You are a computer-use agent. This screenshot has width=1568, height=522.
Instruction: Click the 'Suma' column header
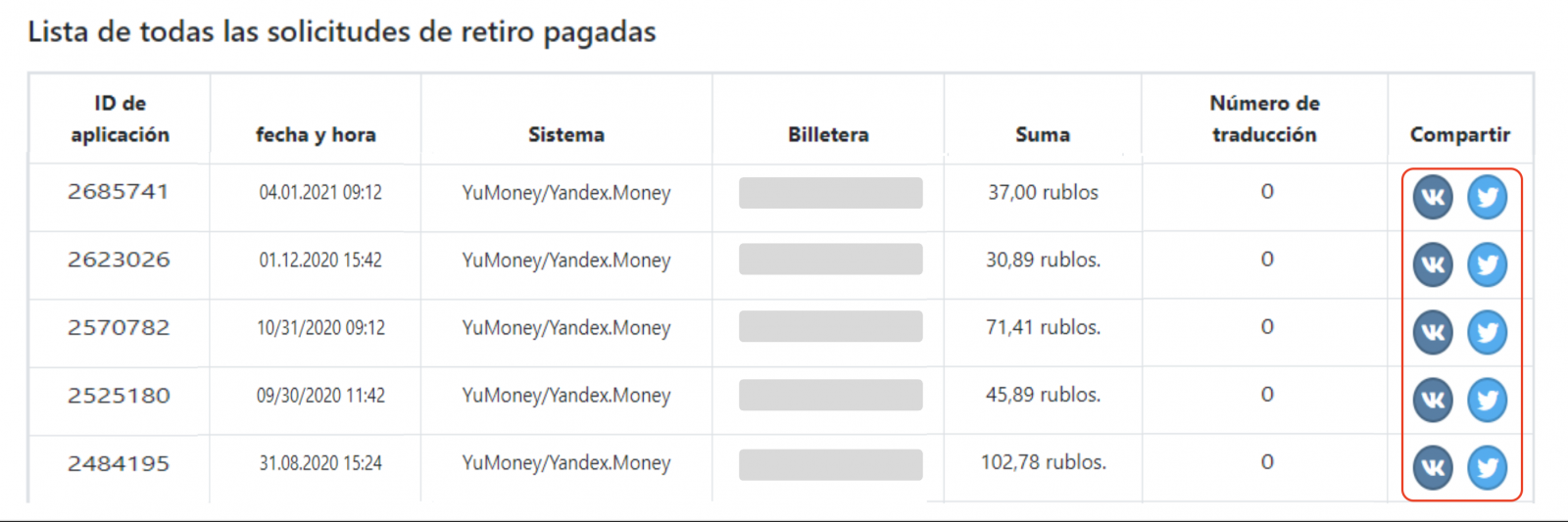point(1043,134)
